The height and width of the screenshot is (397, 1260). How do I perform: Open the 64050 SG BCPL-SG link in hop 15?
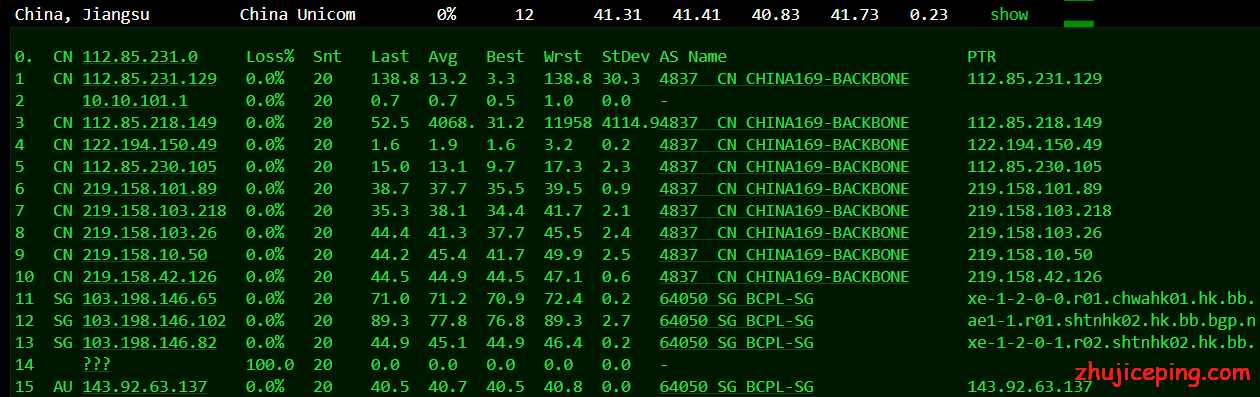point(736,387)
